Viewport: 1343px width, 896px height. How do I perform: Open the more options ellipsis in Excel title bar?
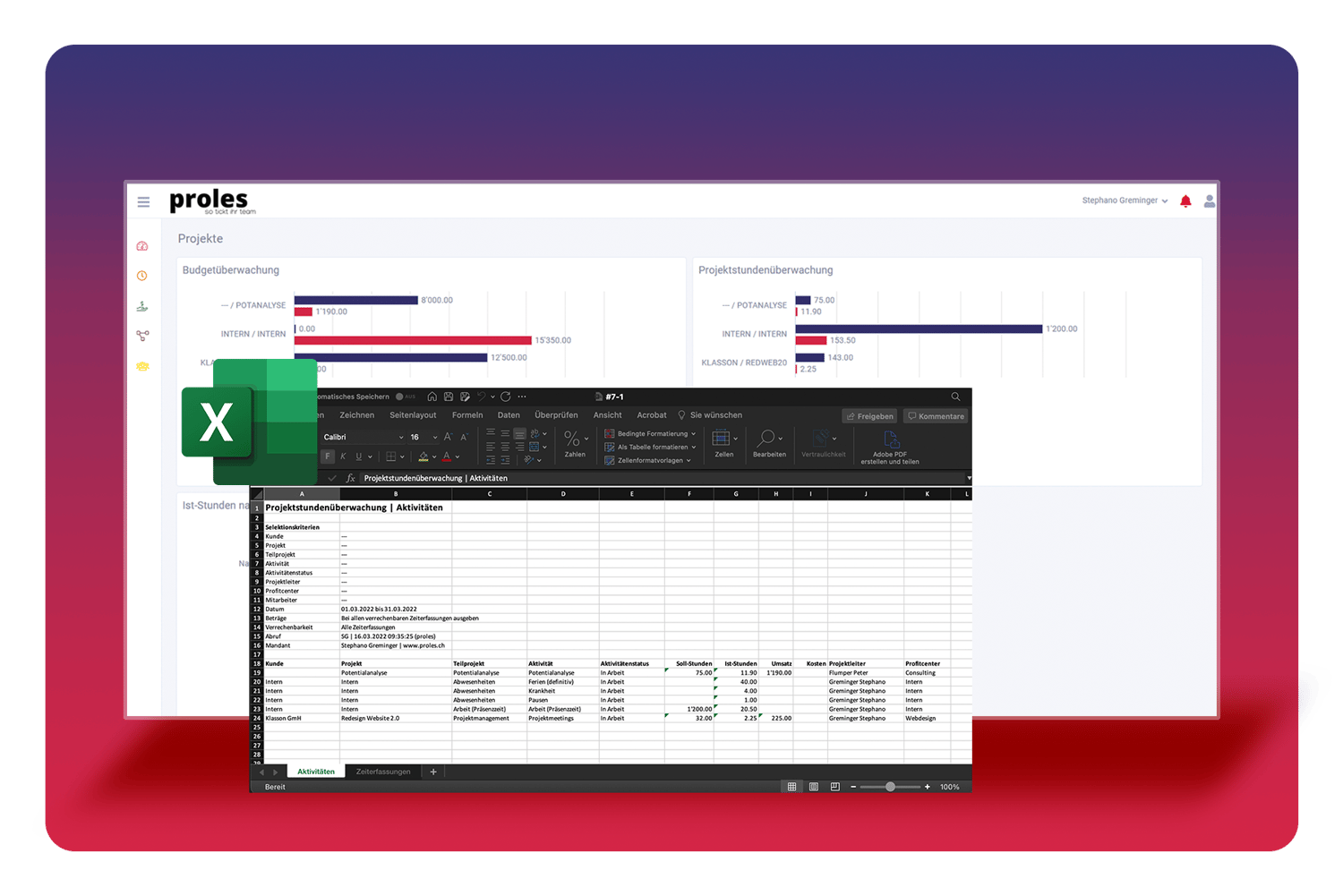point(522,397)
